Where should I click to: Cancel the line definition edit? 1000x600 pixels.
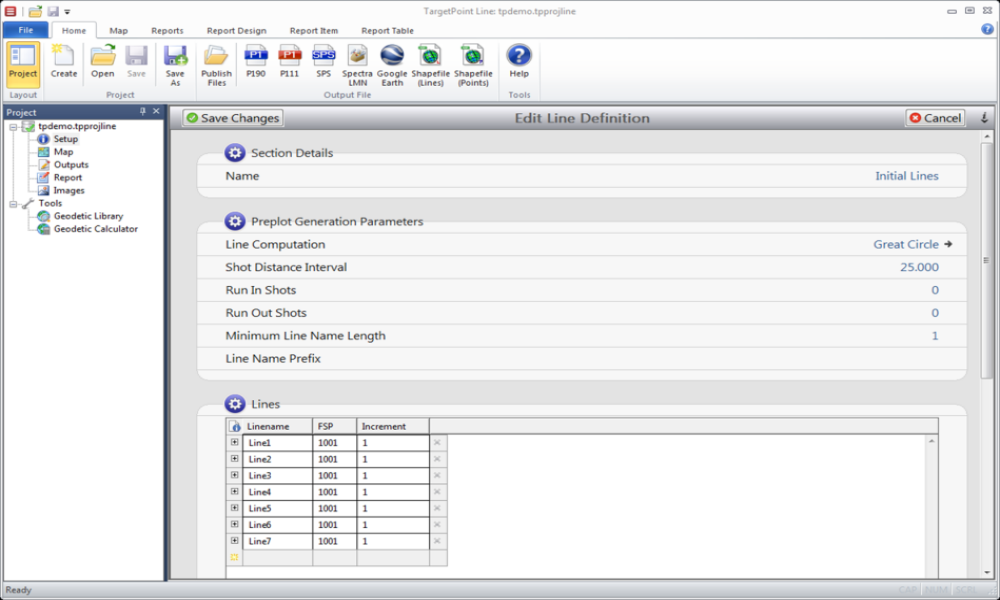click(x=934, y=118)
